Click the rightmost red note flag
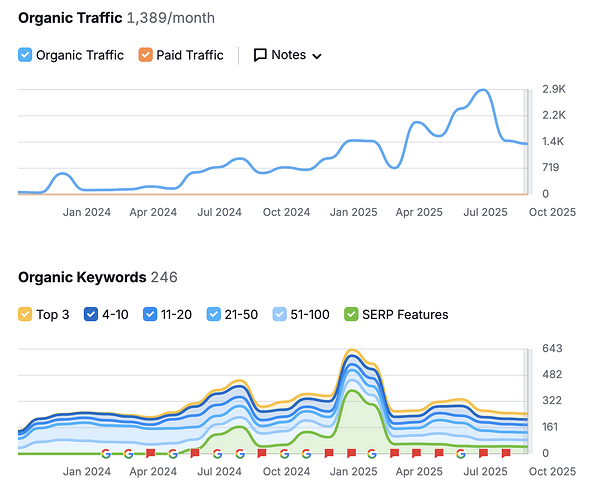 tap(506, 453)
